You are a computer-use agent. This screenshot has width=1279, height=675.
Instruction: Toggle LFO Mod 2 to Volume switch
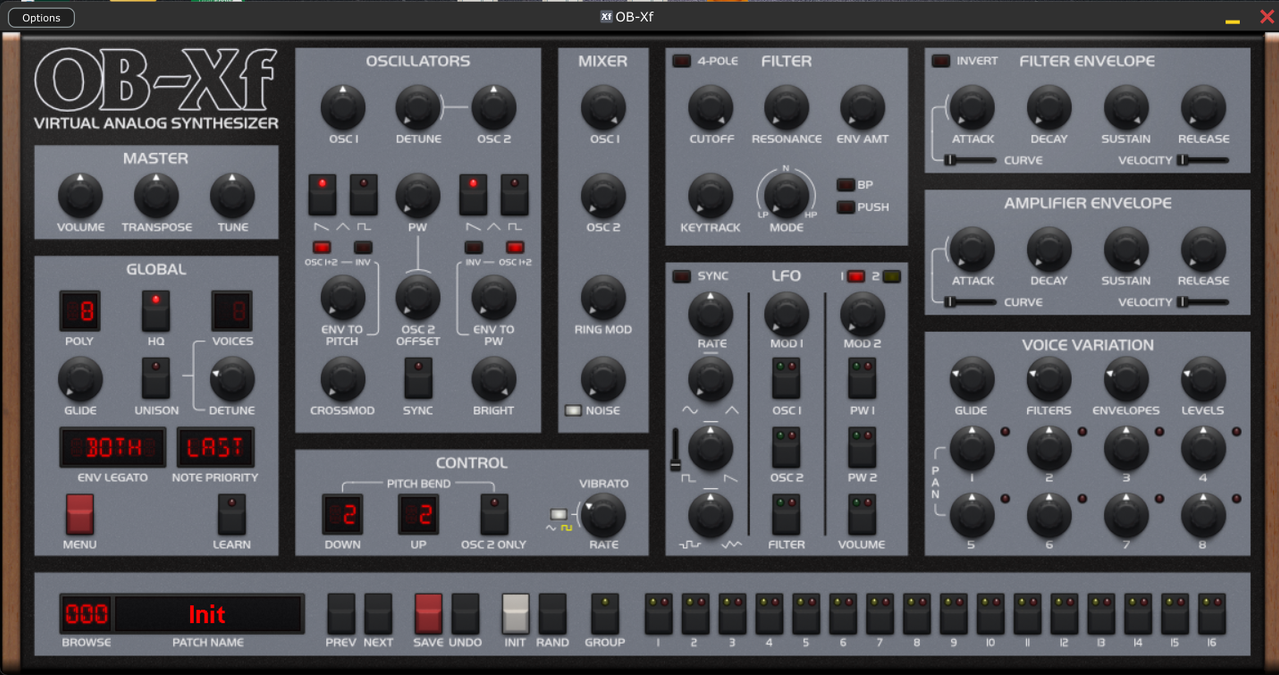tap(862, 514)
